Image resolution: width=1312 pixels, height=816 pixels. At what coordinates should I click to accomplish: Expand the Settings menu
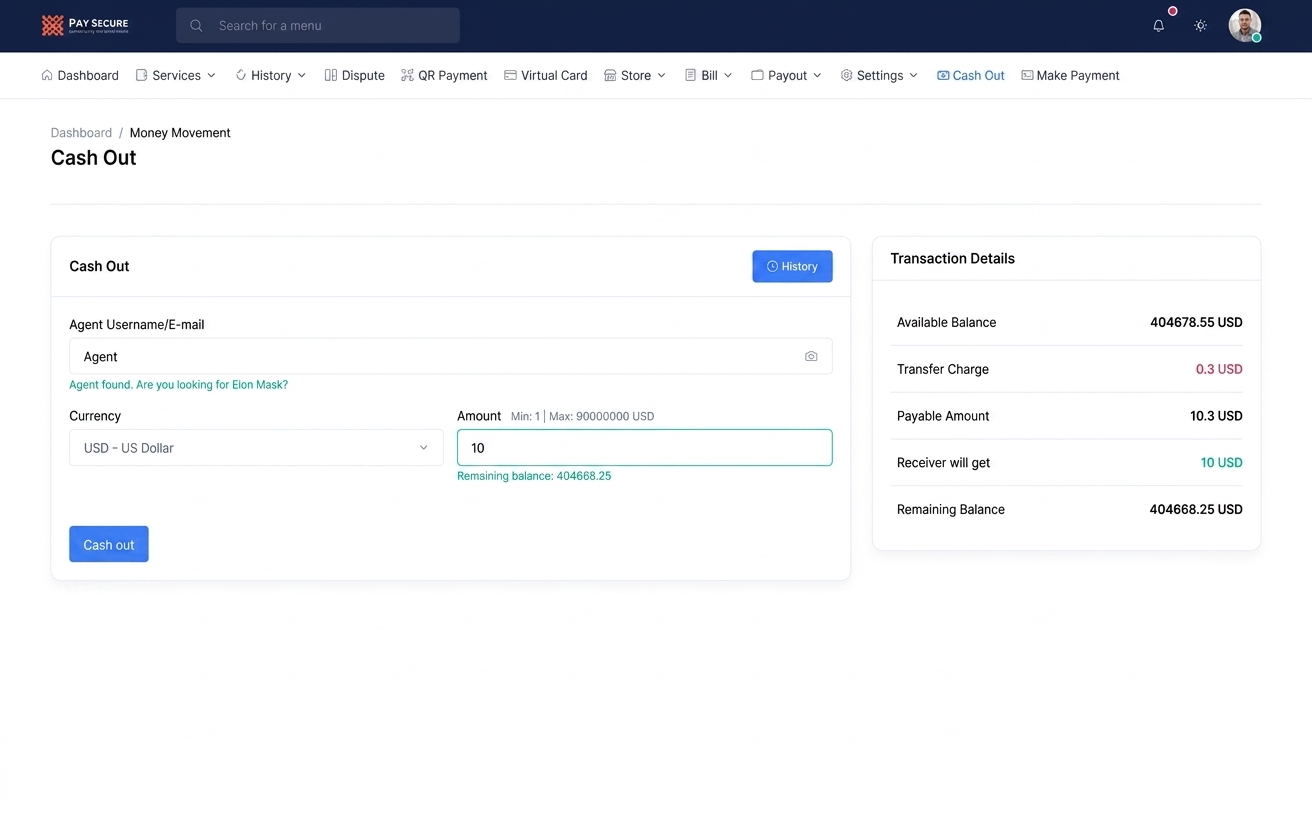(x=879, y=75)
